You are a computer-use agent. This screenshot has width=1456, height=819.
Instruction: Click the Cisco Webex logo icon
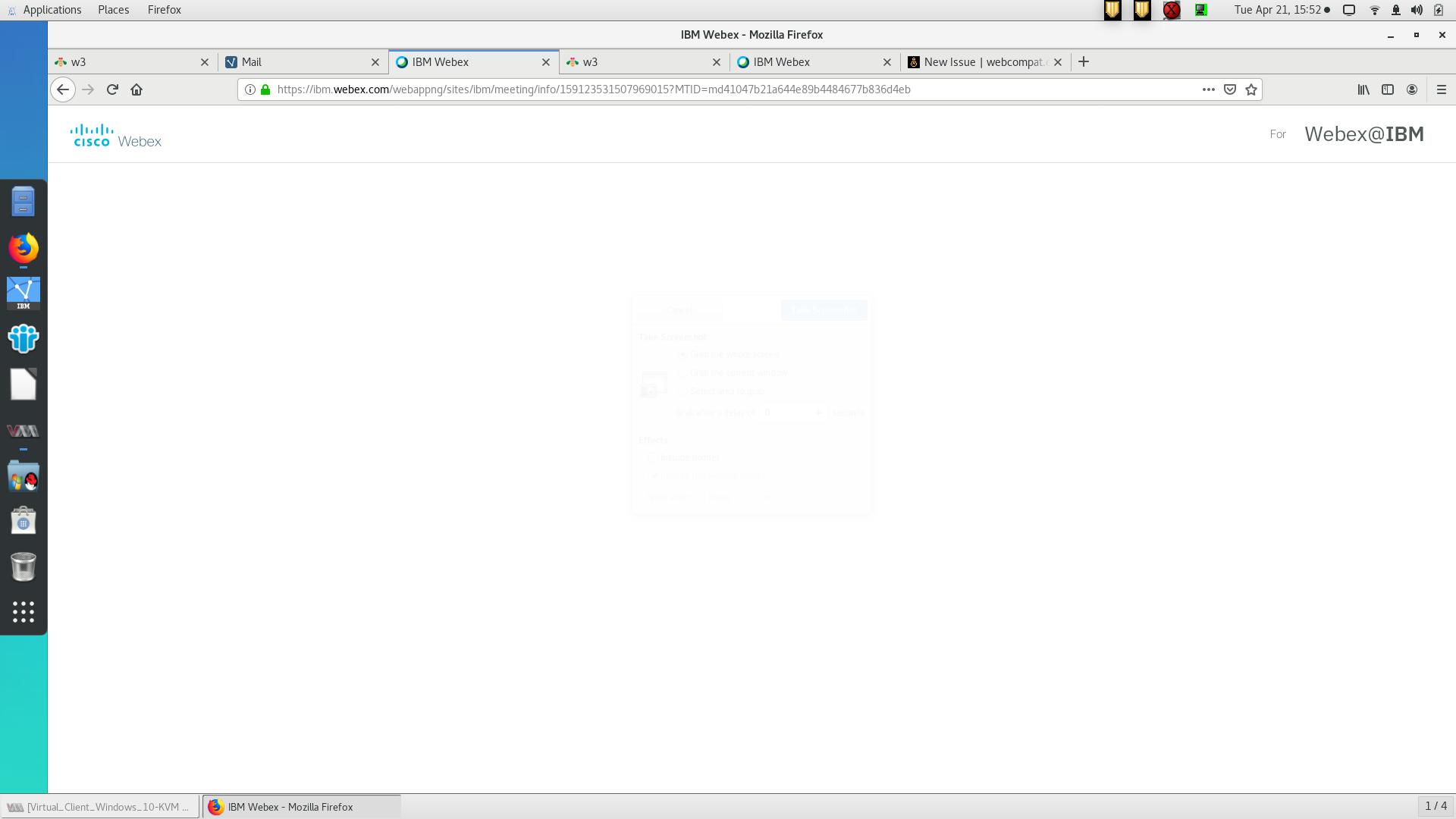(114, 134)
